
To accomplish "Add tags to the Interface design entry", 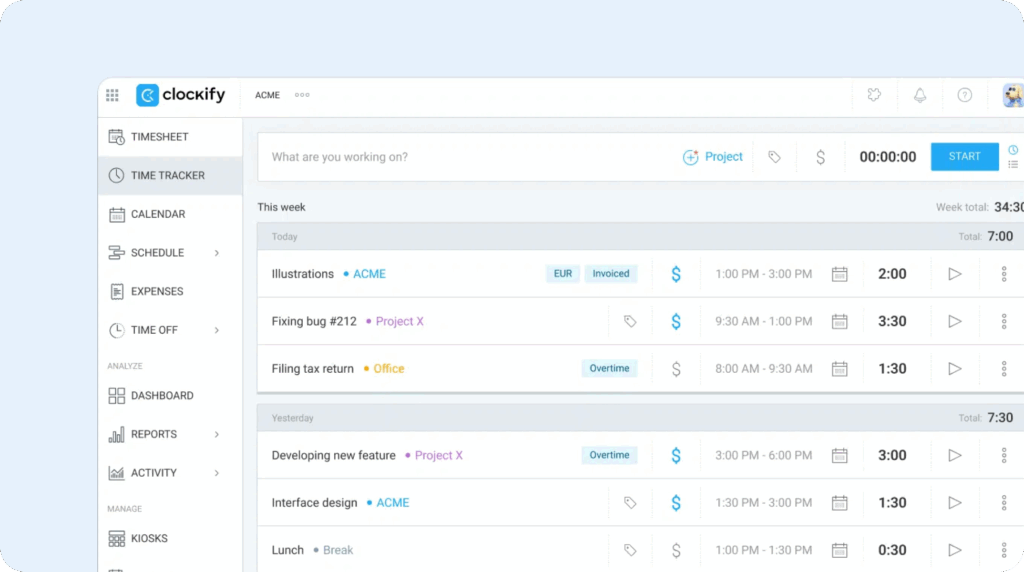I will click(x=630, y=503).
